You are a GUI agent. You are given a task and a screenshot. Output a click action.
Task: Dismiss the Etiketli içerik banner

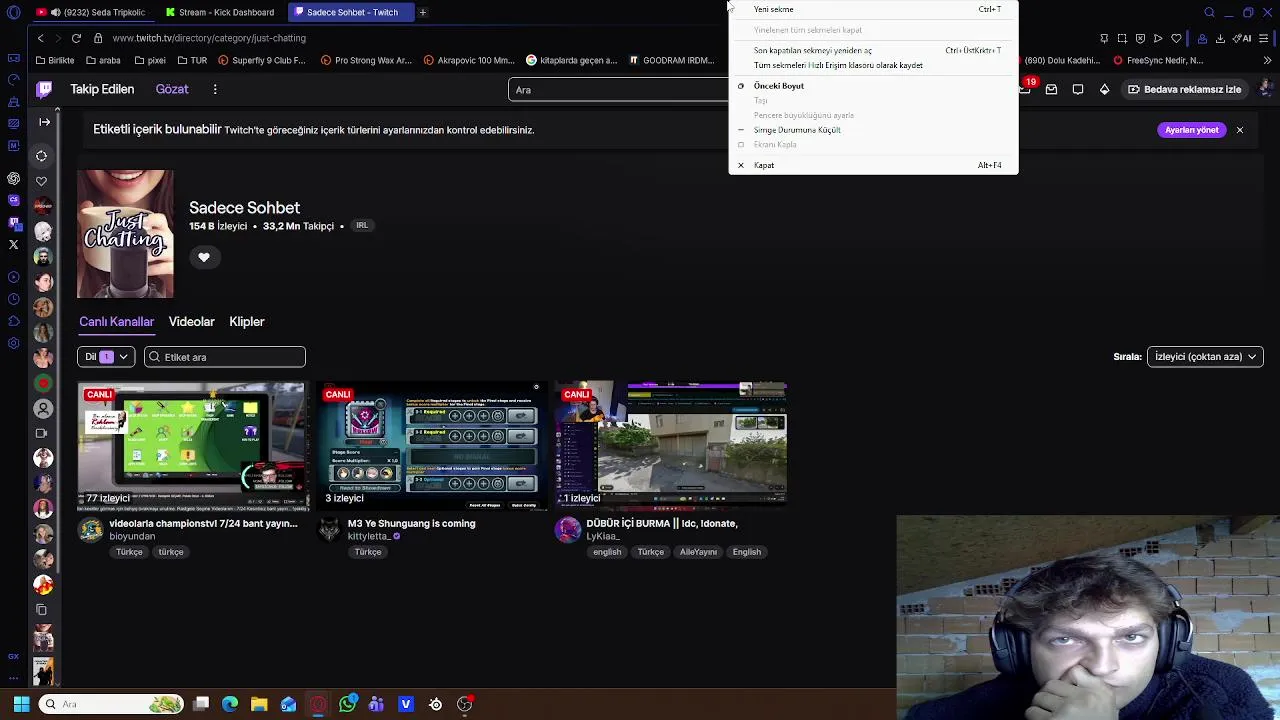pyautogui.click(x=1239, y=130)
